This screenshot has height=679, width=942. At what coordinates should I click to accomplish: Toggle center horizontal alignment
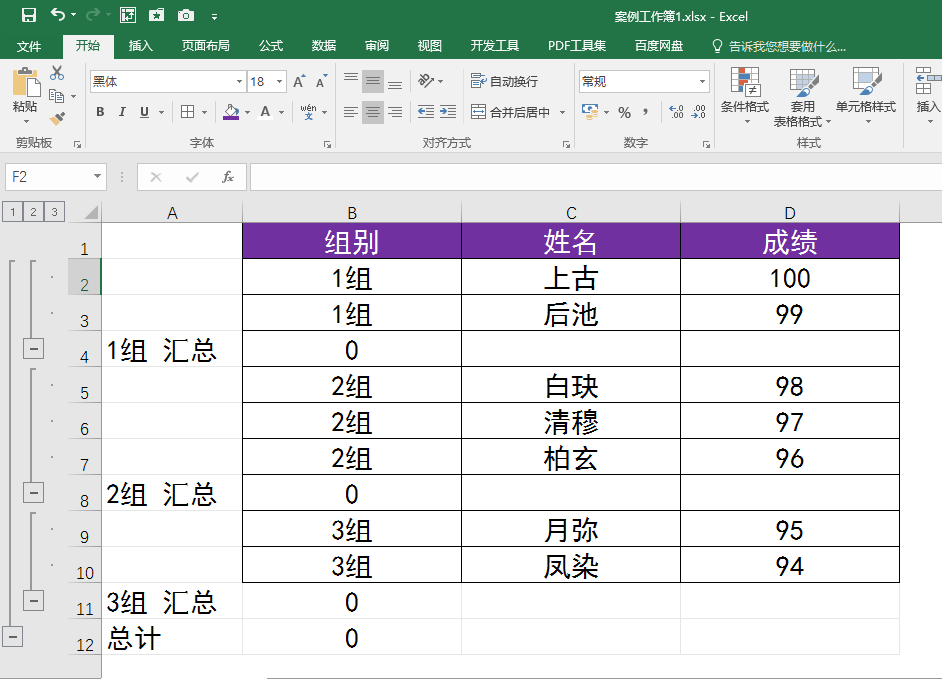pyautogui.click(x=373, y=112)
